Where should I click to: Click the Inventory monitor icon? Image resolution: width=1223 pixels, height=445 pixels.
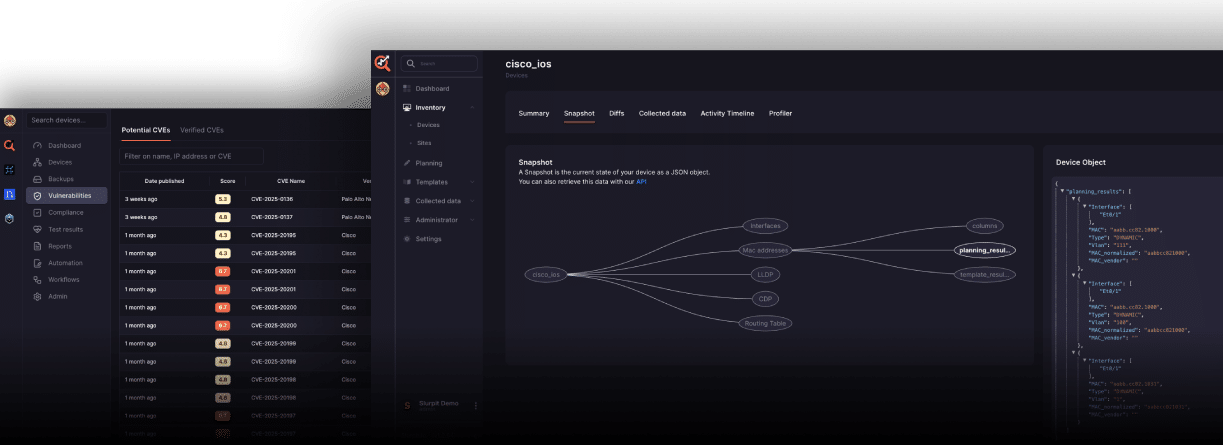click(x=407, y=107)
